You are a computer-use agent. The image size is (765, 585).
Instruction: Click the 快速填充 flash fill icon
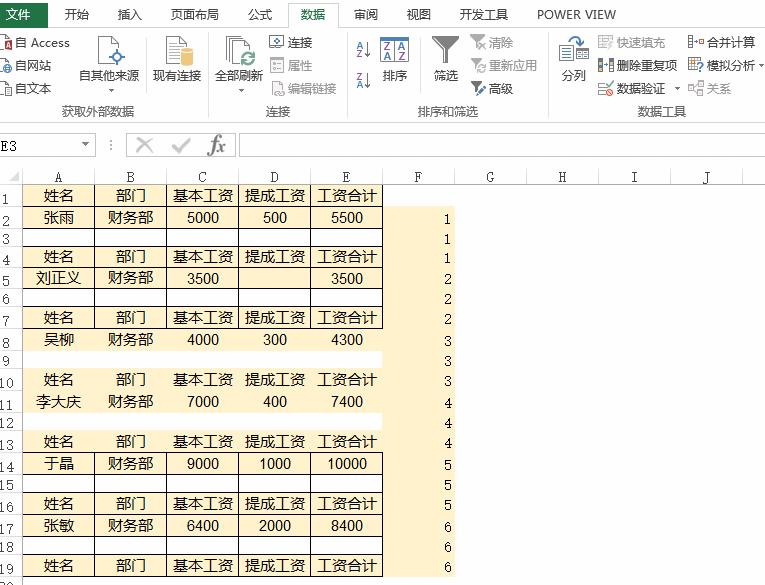pos(605,42)
